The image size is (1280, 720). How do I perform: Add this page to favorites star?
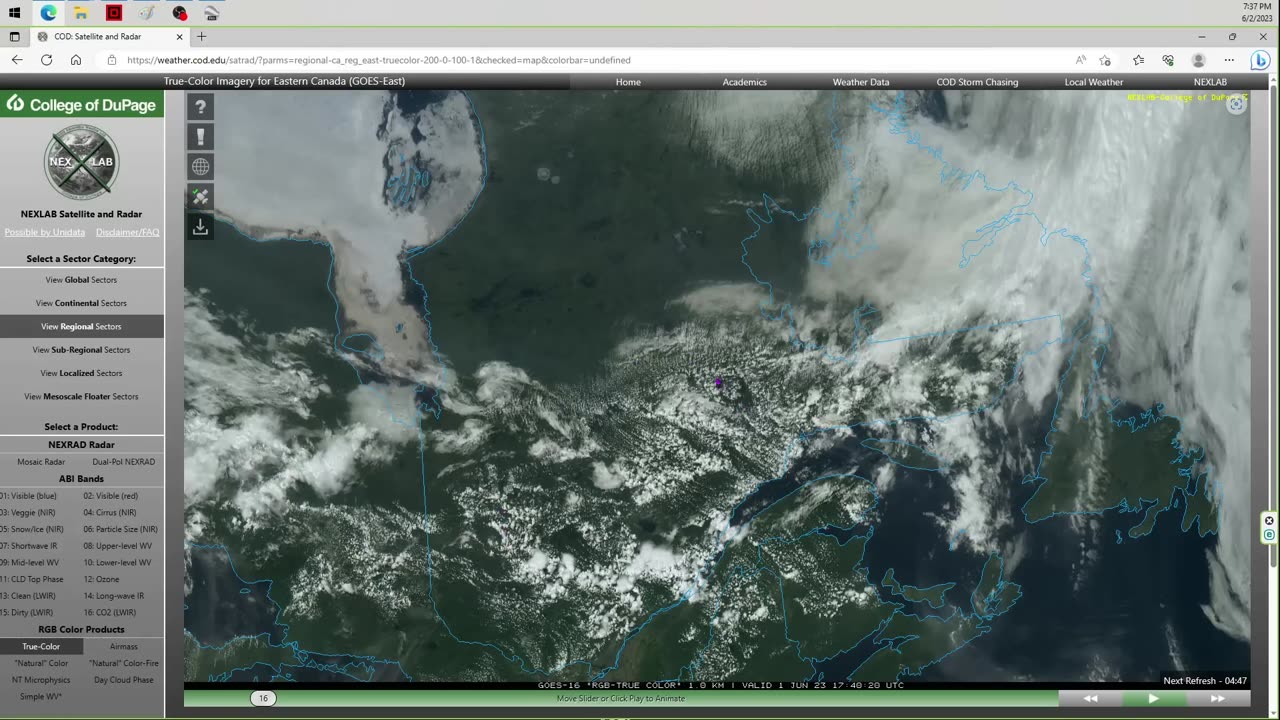[1105, 60]
